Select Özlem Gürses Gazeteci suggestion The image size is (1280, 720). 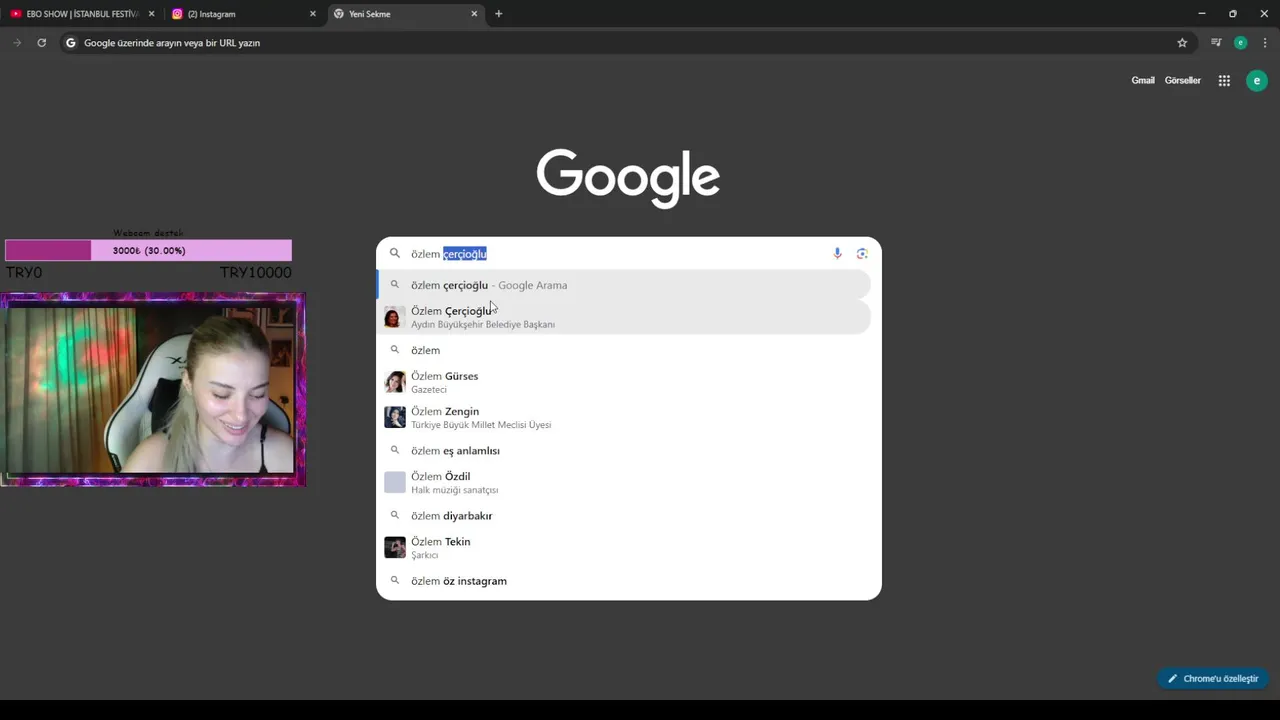pyautogui.click(x=623, y=382)
